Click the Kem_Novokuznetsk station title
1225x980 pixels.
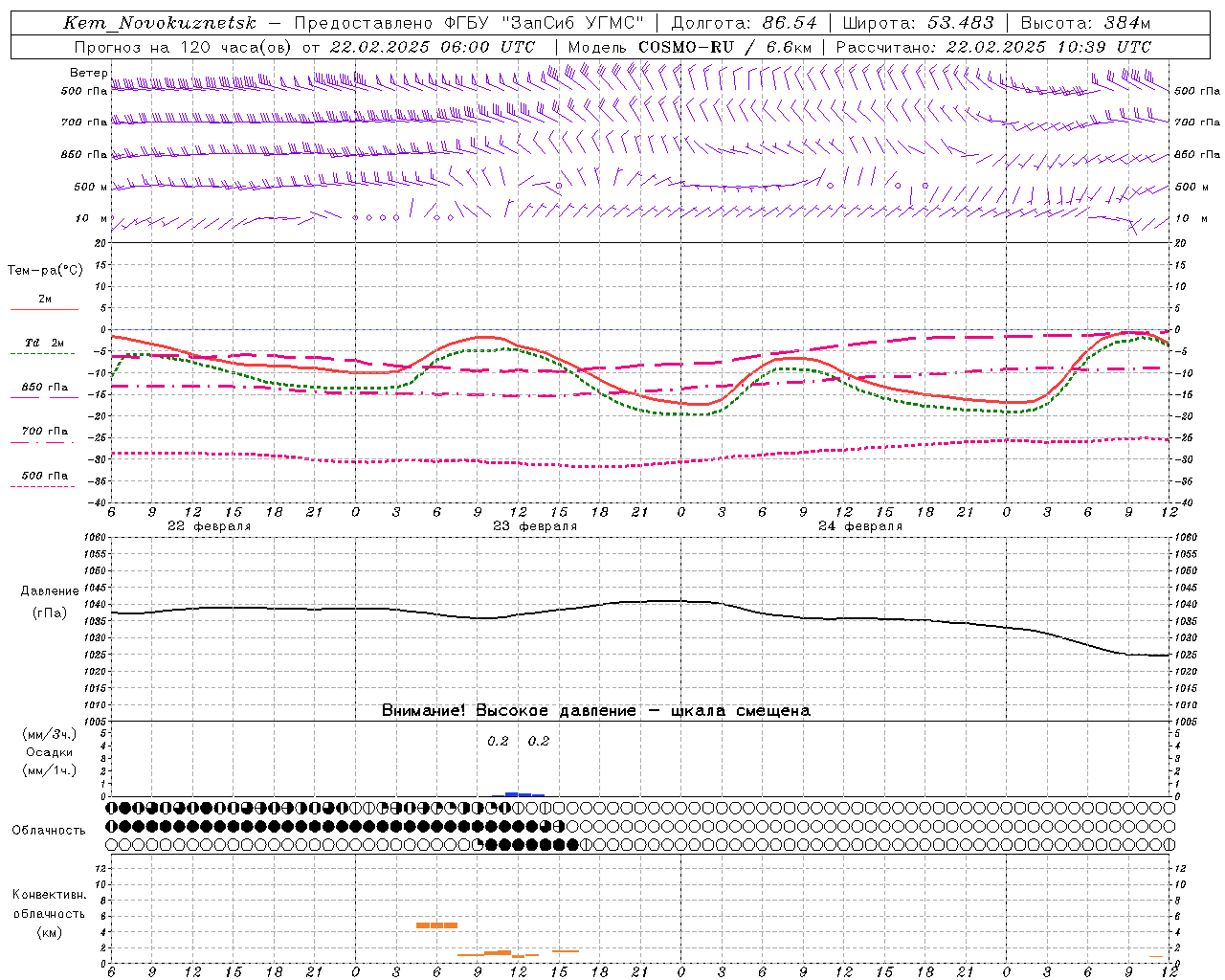(x=160, y=23)
